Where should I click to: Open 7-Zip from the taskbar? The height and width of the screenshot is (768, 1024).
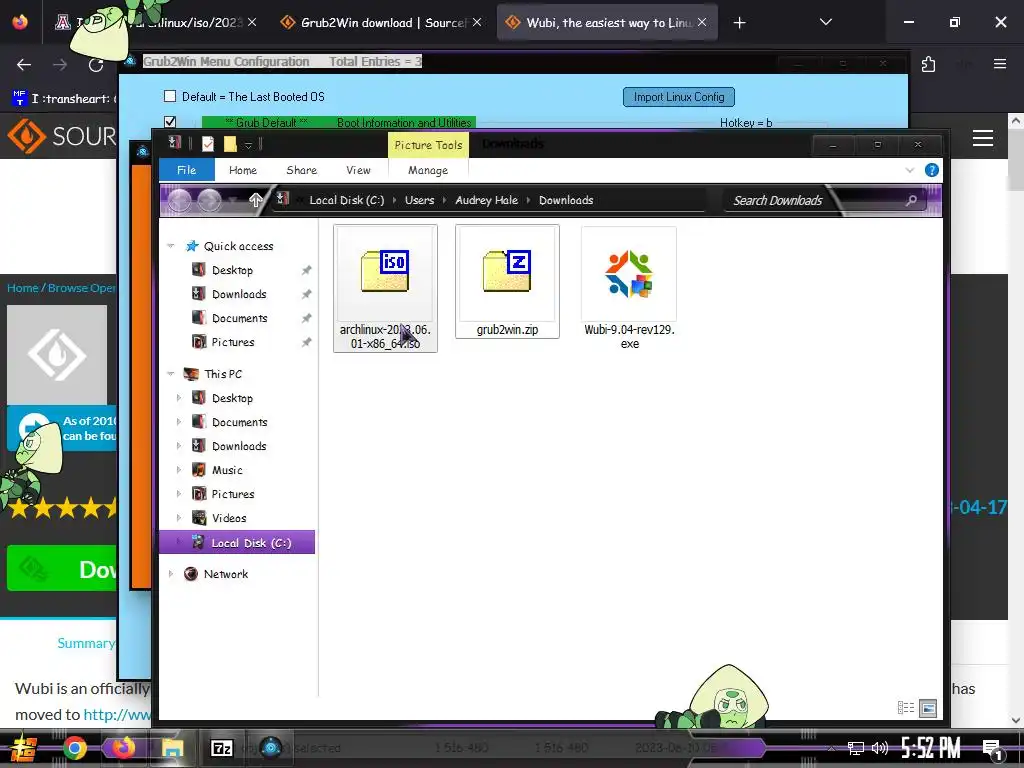click(221, 748)
